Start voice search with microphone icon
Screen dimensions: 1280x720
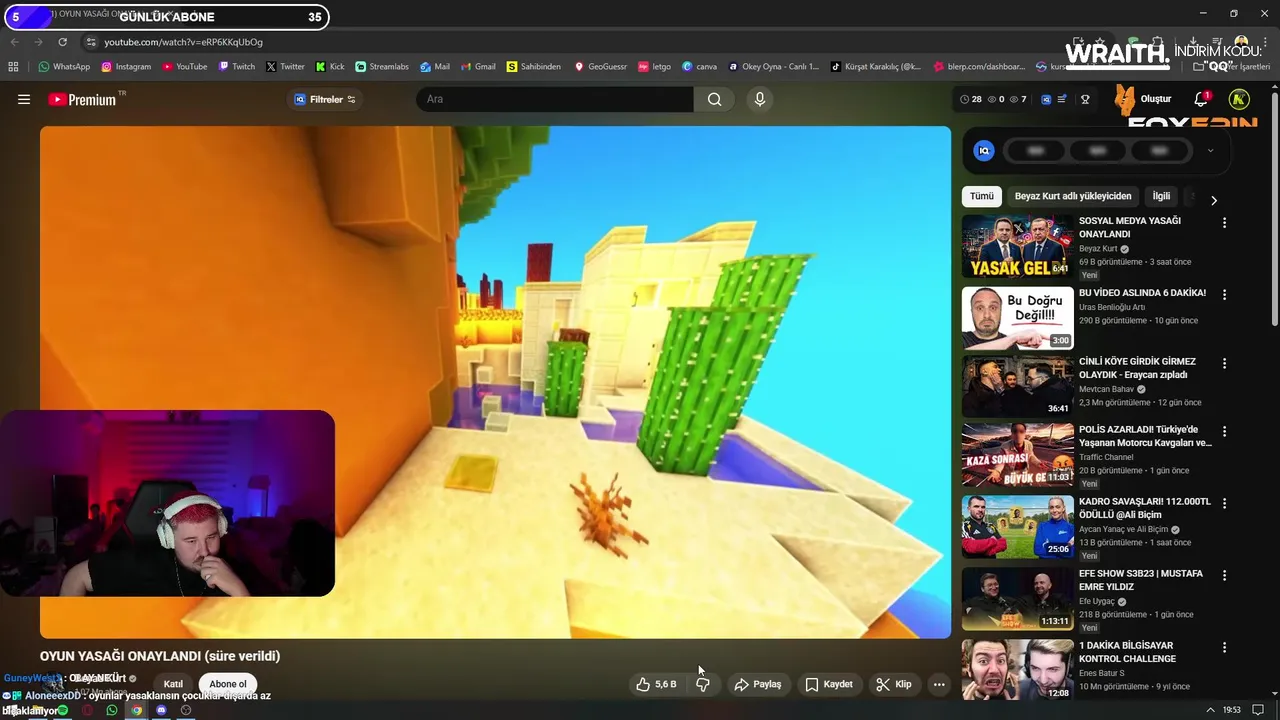click(x=760, y=99)
